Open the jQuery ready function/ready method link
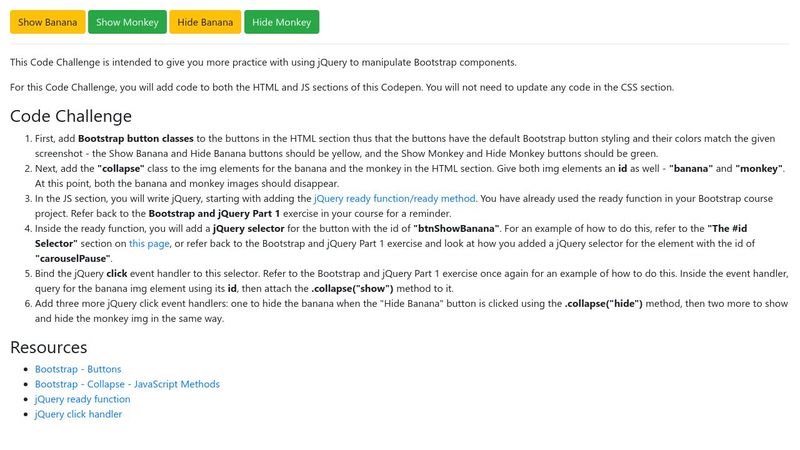Screen dimensions: 800x450 coord(395,199)
